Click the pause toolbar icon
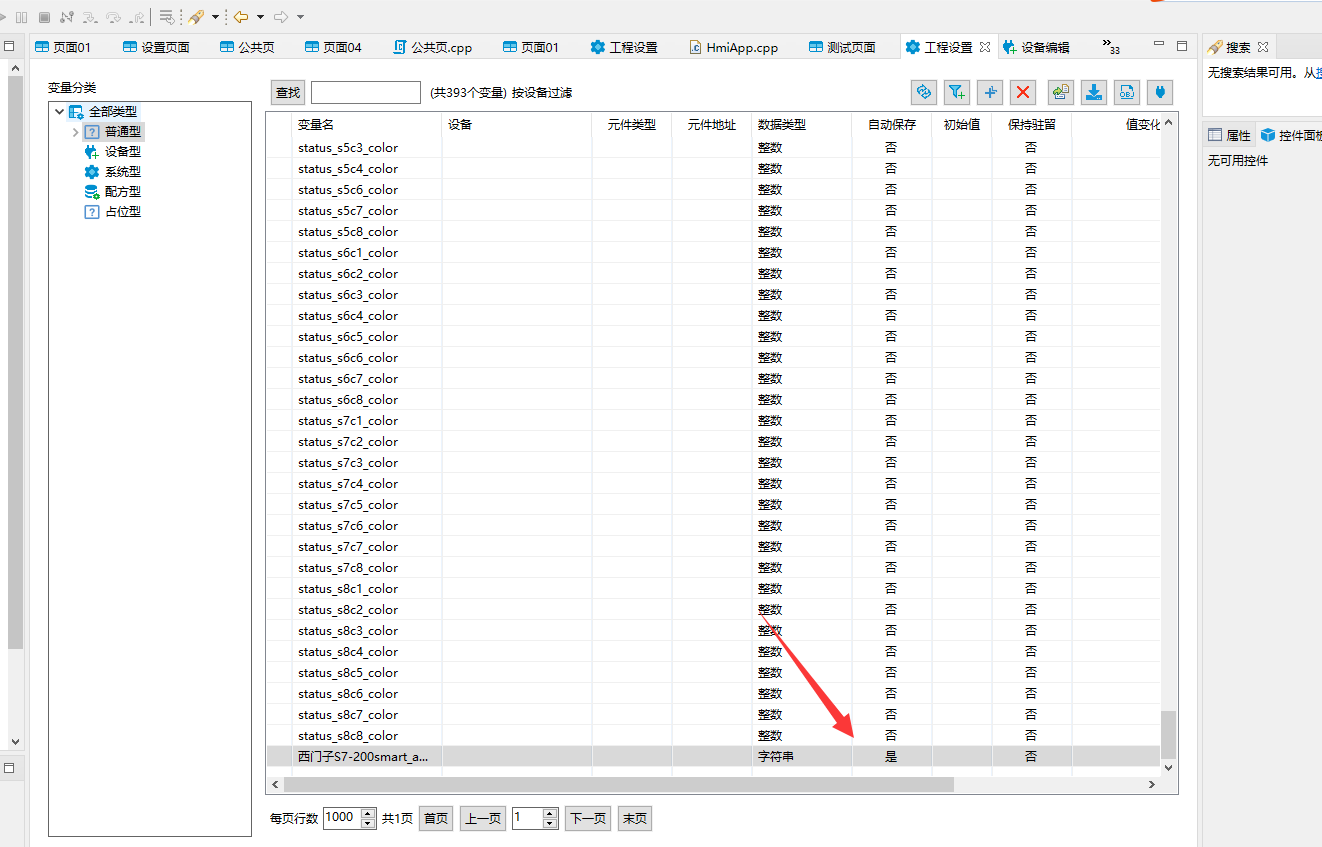Image resolution: width=1322 pixels, height=847 pixels. [x=21, y=17]
